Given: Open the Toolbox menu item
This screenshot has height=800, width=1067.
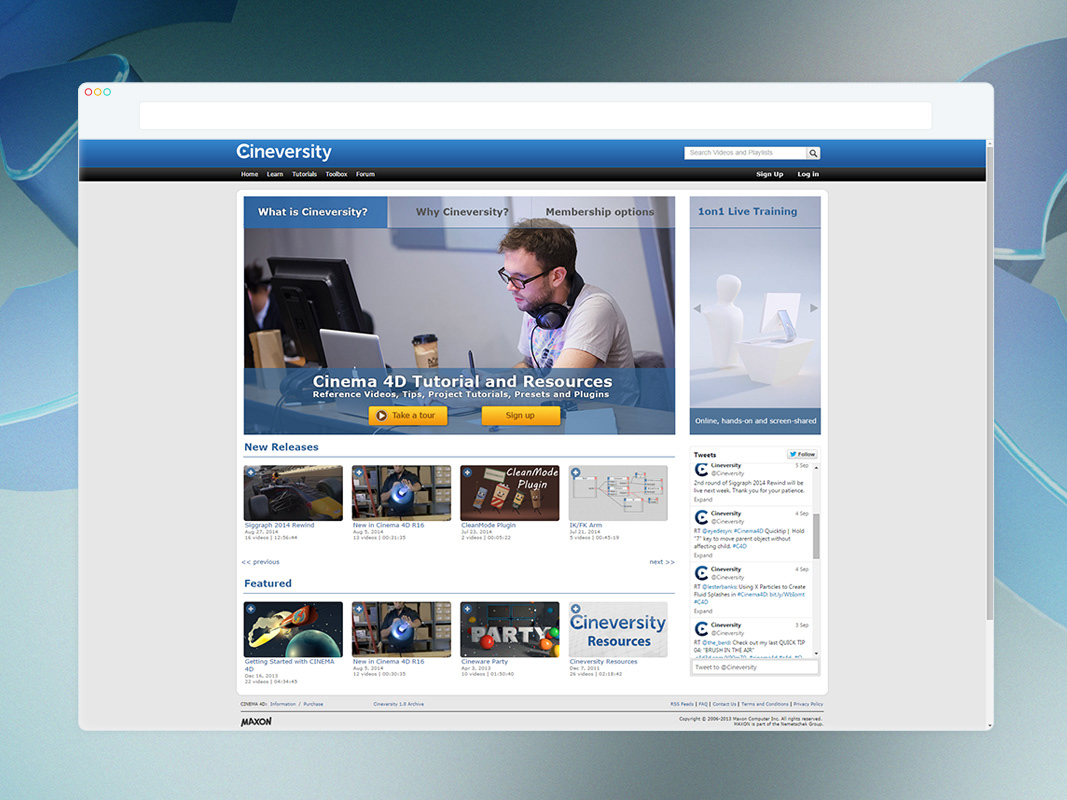Looking at the screenshot, I should (336, 174).
